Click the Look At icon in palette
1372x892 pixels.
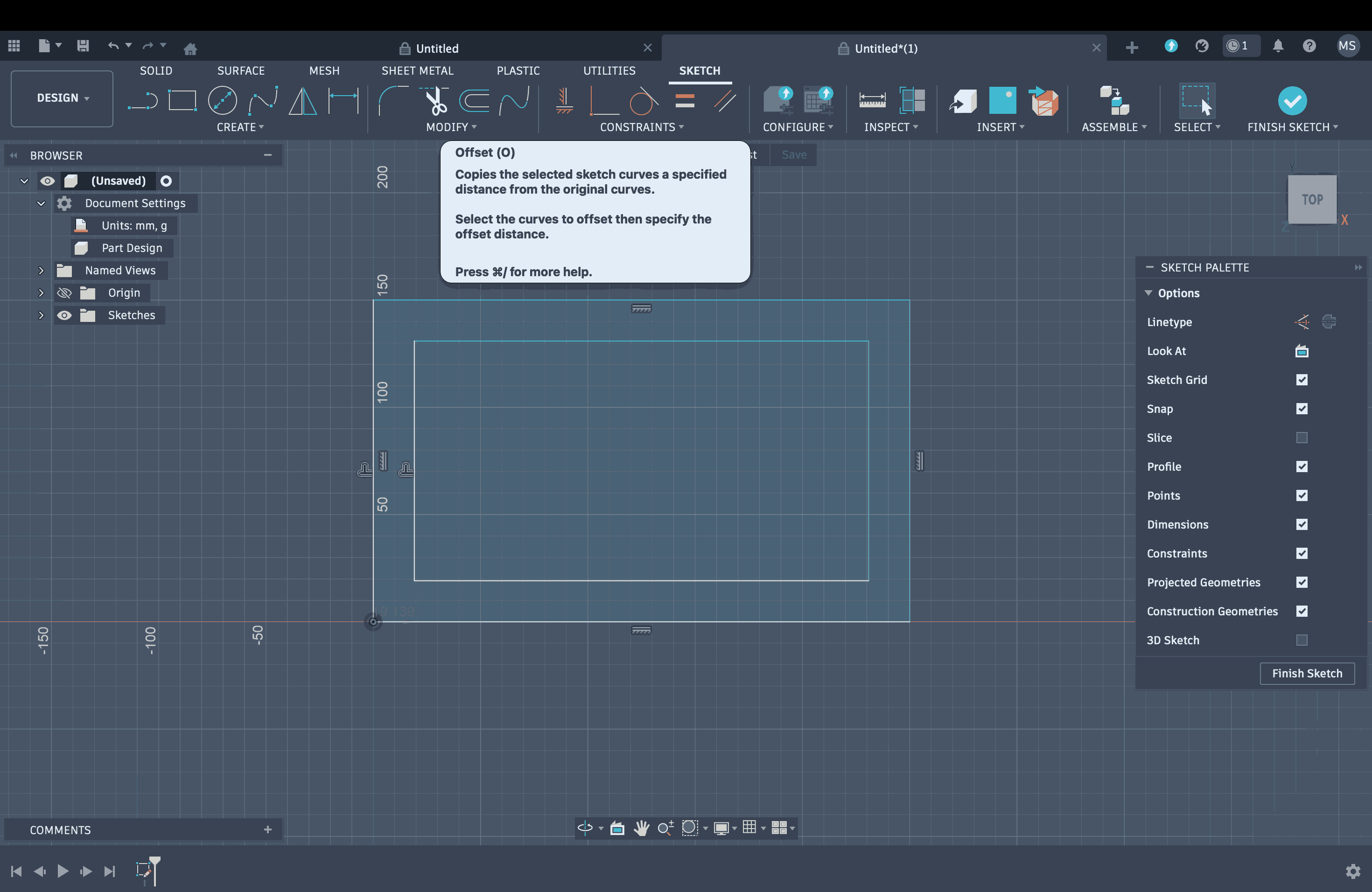coord(1302,351)
